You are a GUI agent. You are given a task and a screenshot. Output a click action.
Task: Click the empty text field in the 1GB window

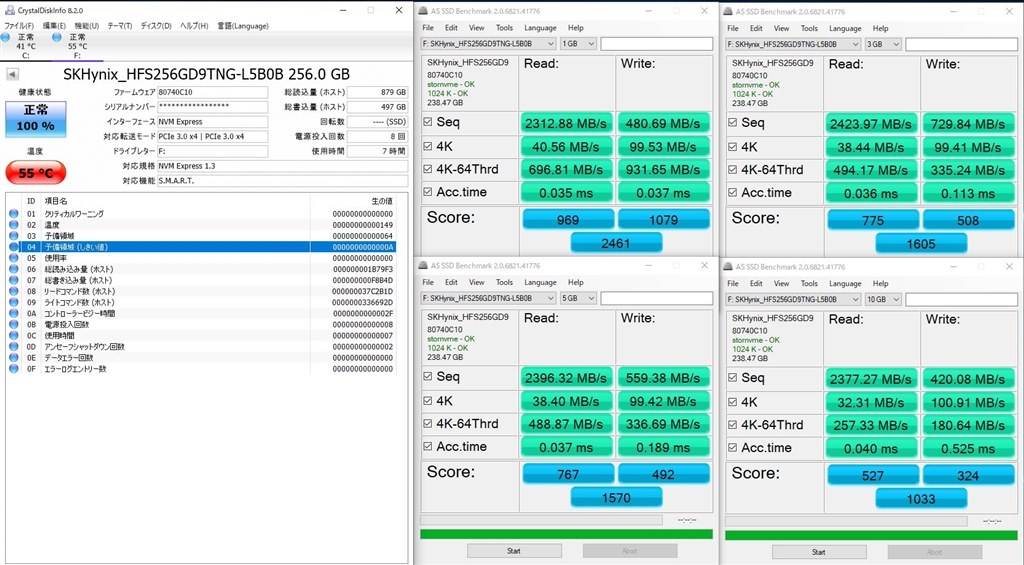click(x=656, y=44)
